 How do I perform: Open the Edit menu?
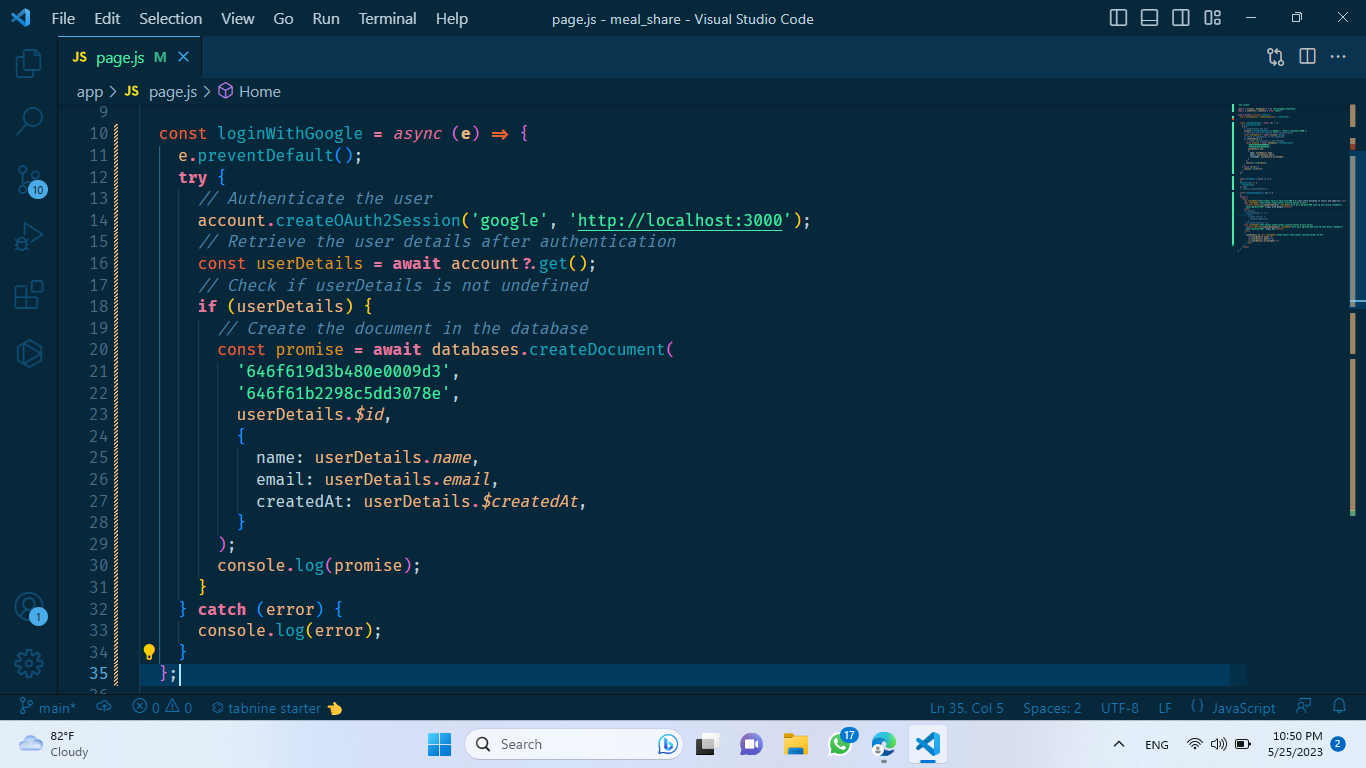coord(107,18)
